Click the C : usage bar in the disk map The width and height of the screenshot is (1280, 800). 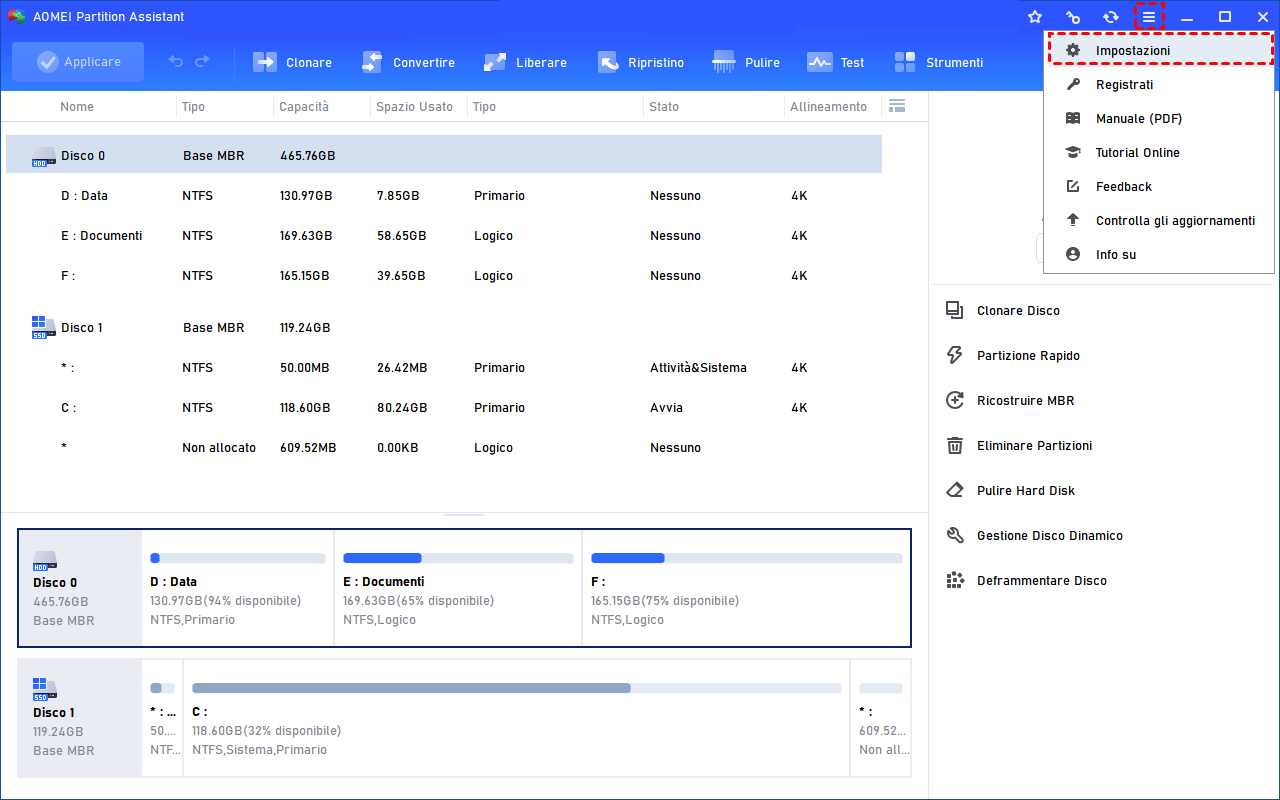[x=516, y=688]
